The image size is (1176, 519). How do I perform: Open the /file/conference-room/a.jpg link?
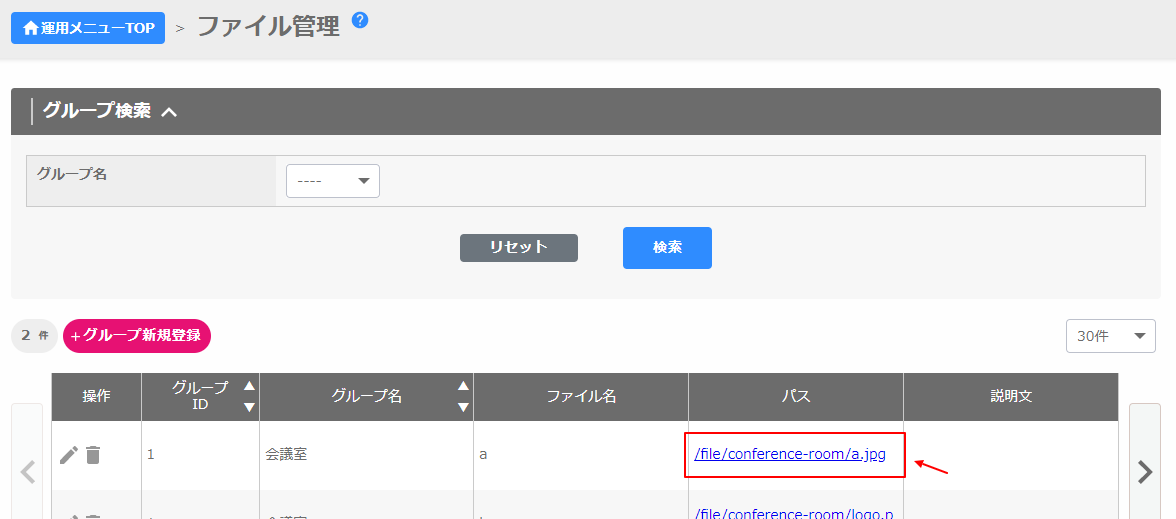(x=790, y=454)
